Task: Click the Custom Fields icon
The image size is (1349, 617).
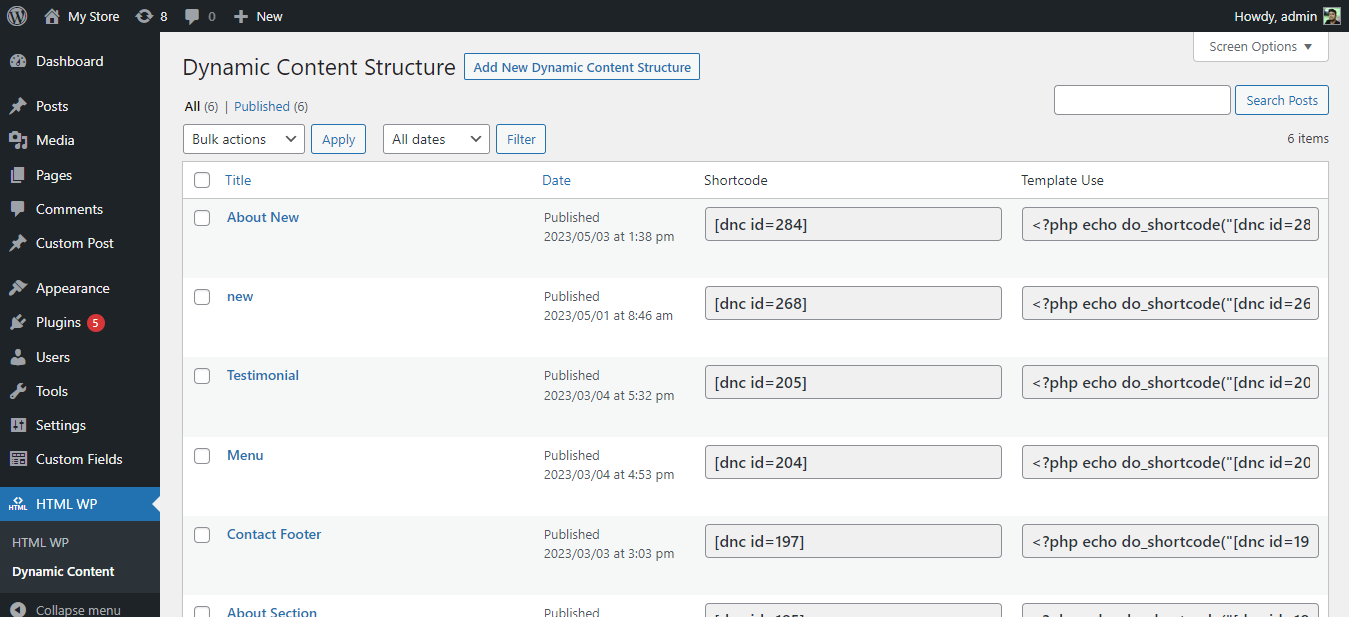Action: pyautogui.click(x=18, y=459)
